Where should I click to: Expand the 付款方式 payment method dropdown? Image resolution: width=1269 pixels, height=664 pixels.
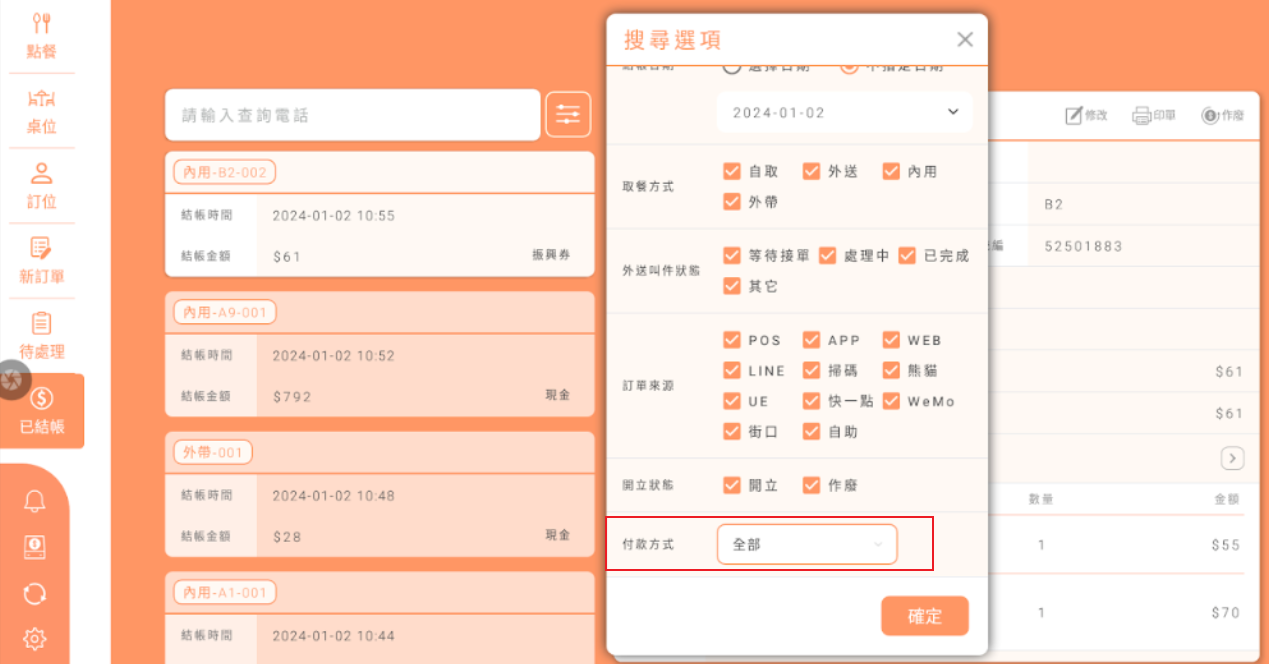(x=807, y=545)
